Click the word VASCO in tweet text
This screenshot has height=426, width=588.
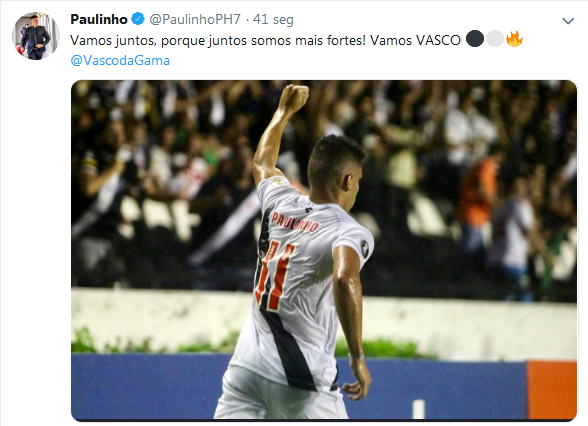438,40
